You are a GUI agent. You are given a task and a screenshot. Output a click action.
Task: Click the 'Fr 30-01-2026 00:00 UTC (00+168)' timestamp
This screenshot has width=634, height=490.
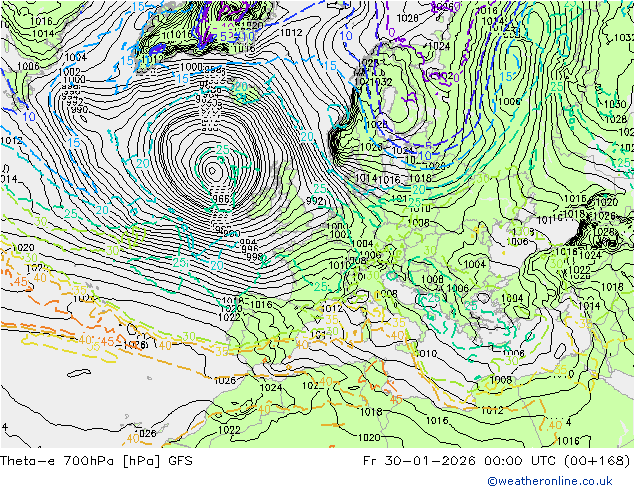(x=497, y=461)
